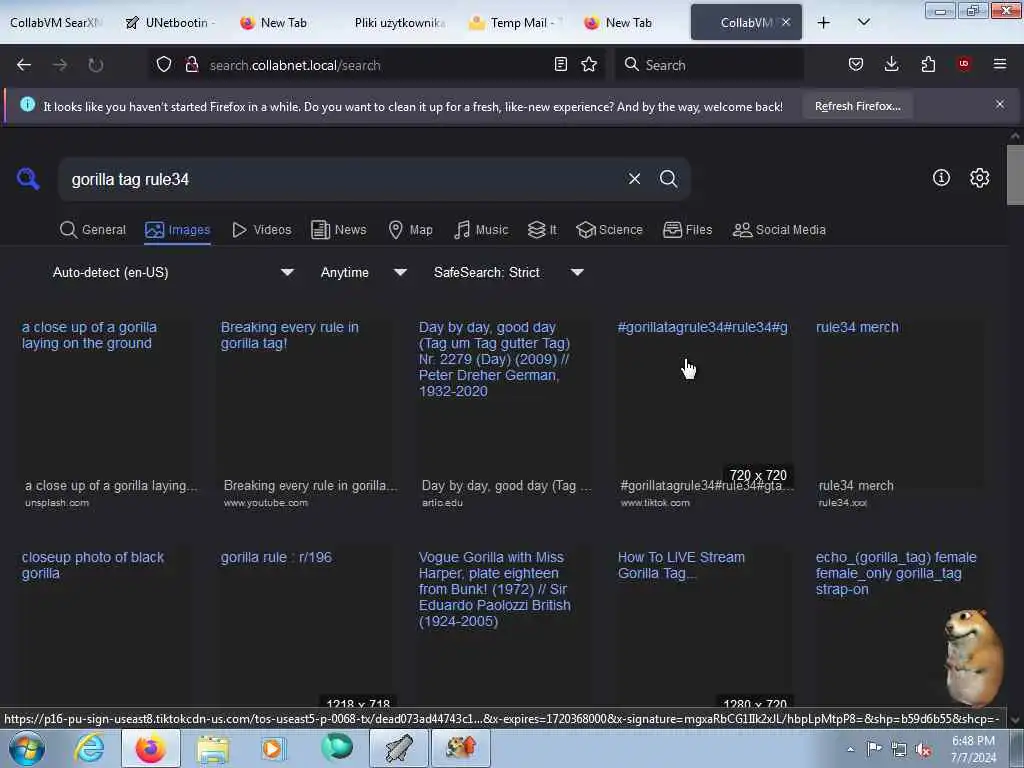This screenshot has width=1024, height=768.
Task: Show hidden tray icons arrow
Action: 850,750
